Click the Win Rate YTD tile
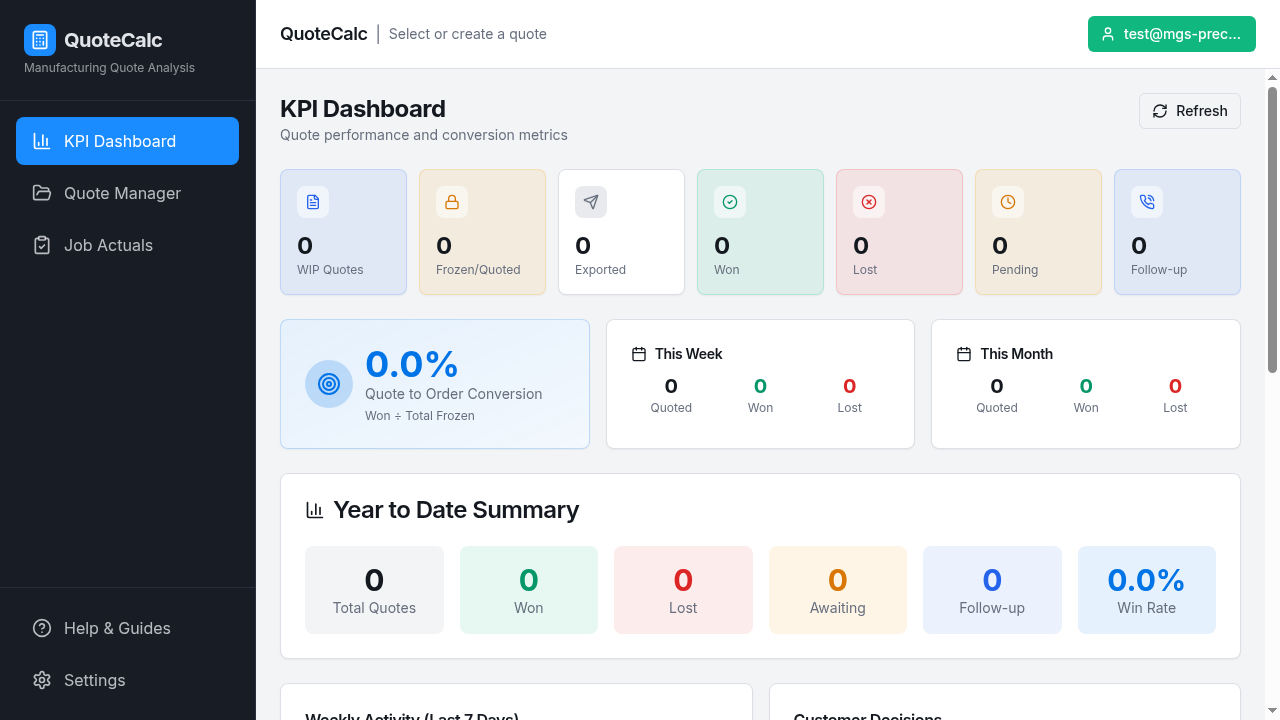The image size is (1280, 720). (1147, 590)
